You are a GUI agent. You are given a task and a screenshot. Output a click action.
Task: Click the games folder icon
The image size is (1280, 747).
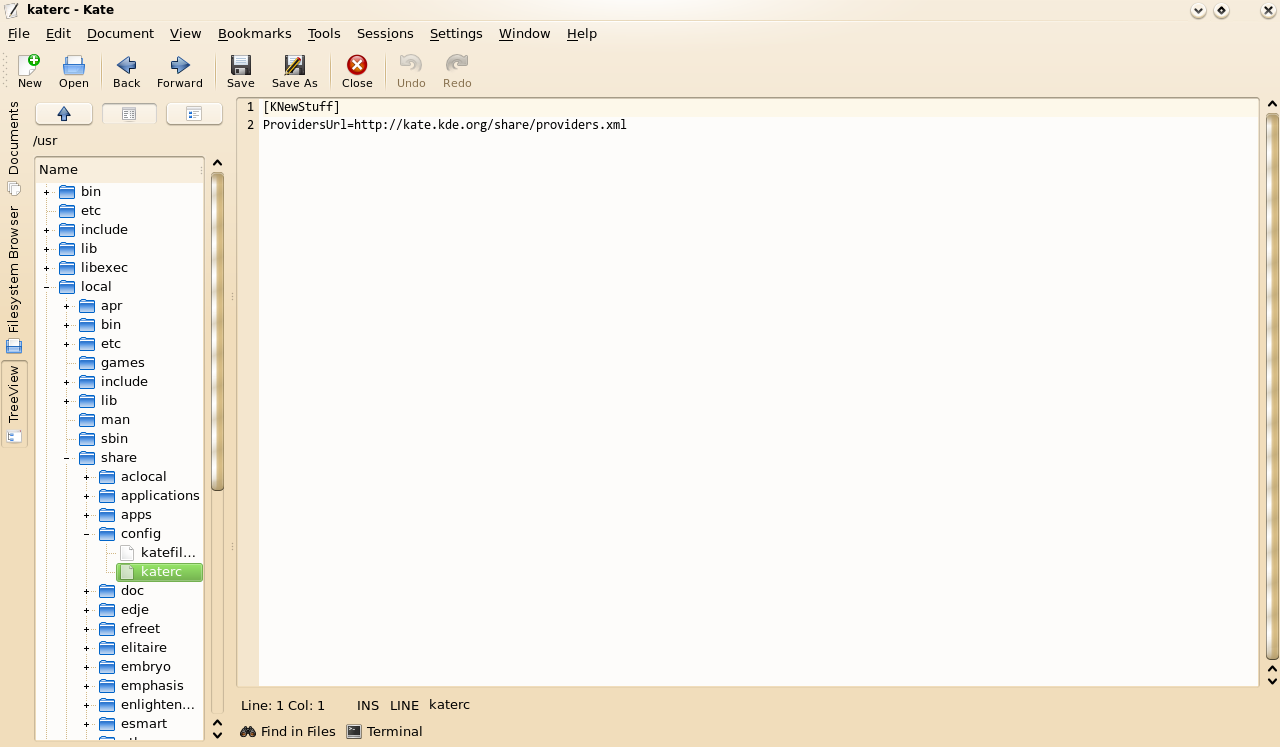point(87,363)
